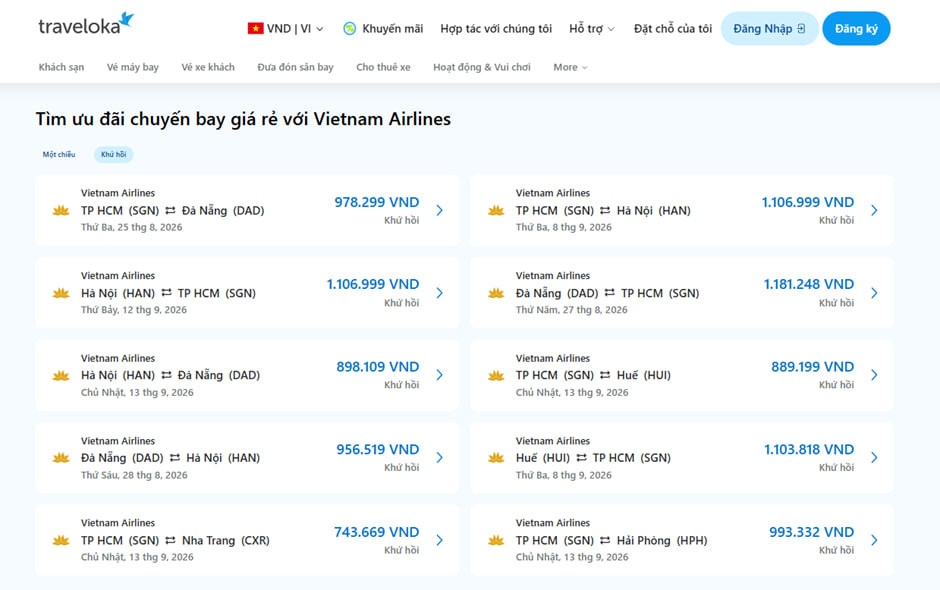Click the lotus logo on Hà Nội–Đà Nẵng card
Screen dimensions: 940x590
point(61,375)
